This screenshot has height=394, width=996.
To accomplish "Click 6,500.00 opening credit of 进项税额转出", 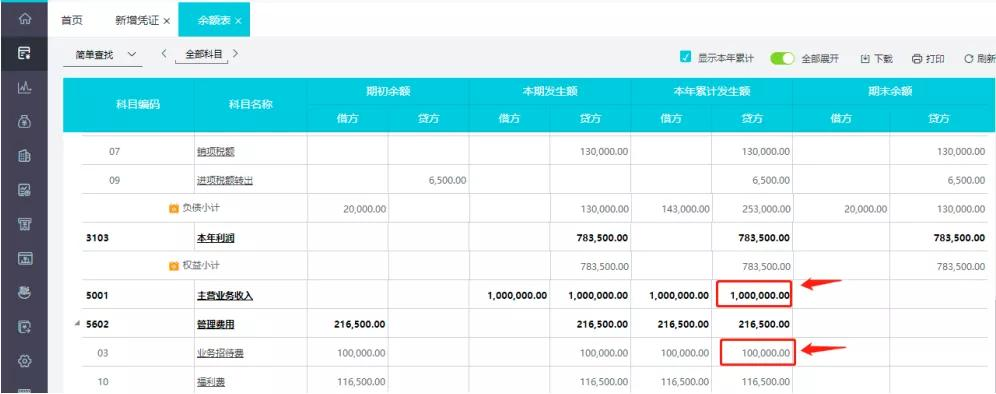I will pos(448,180).
